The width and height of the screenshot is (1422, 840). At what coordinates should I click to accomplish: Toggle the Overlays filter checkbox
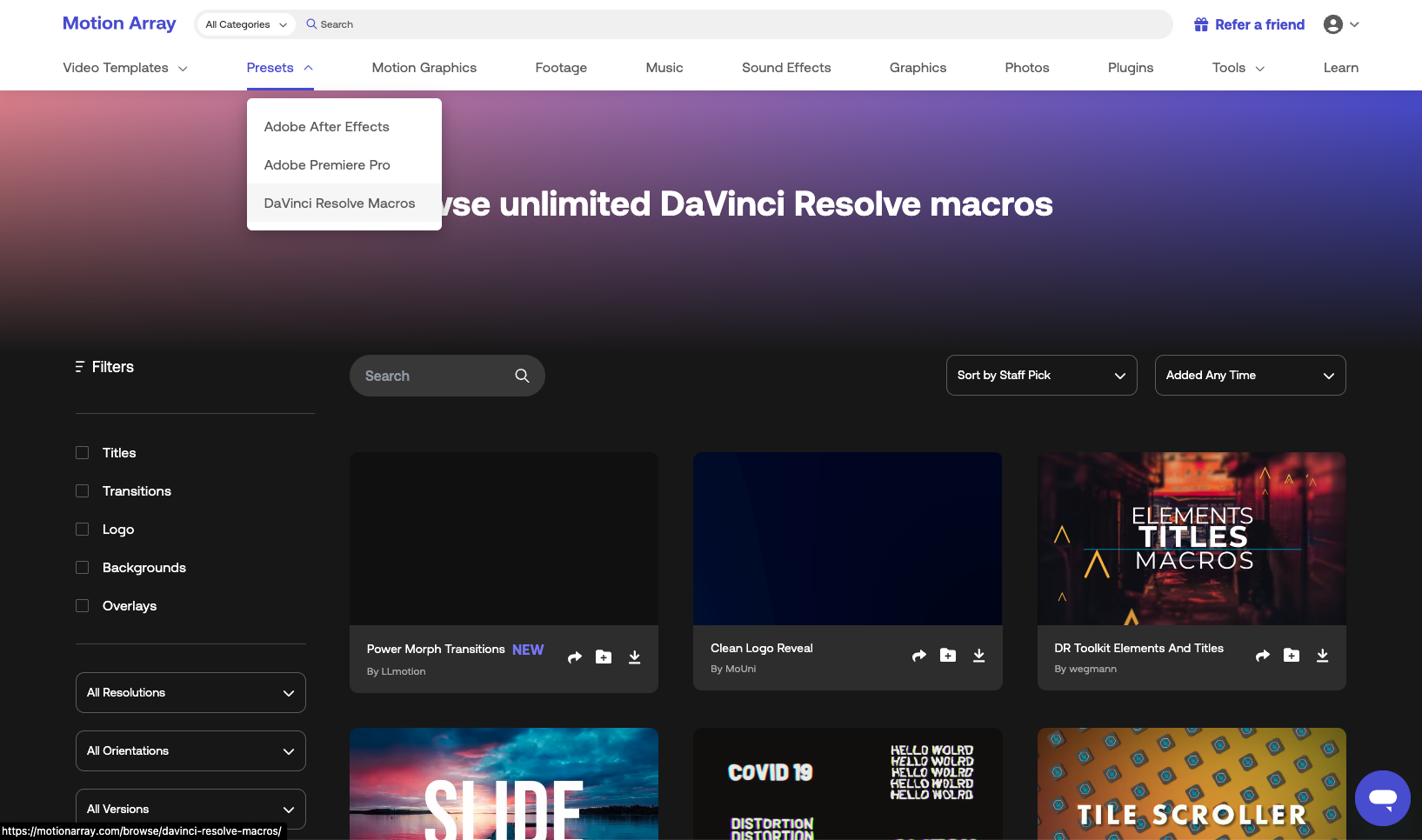(83, 606)
